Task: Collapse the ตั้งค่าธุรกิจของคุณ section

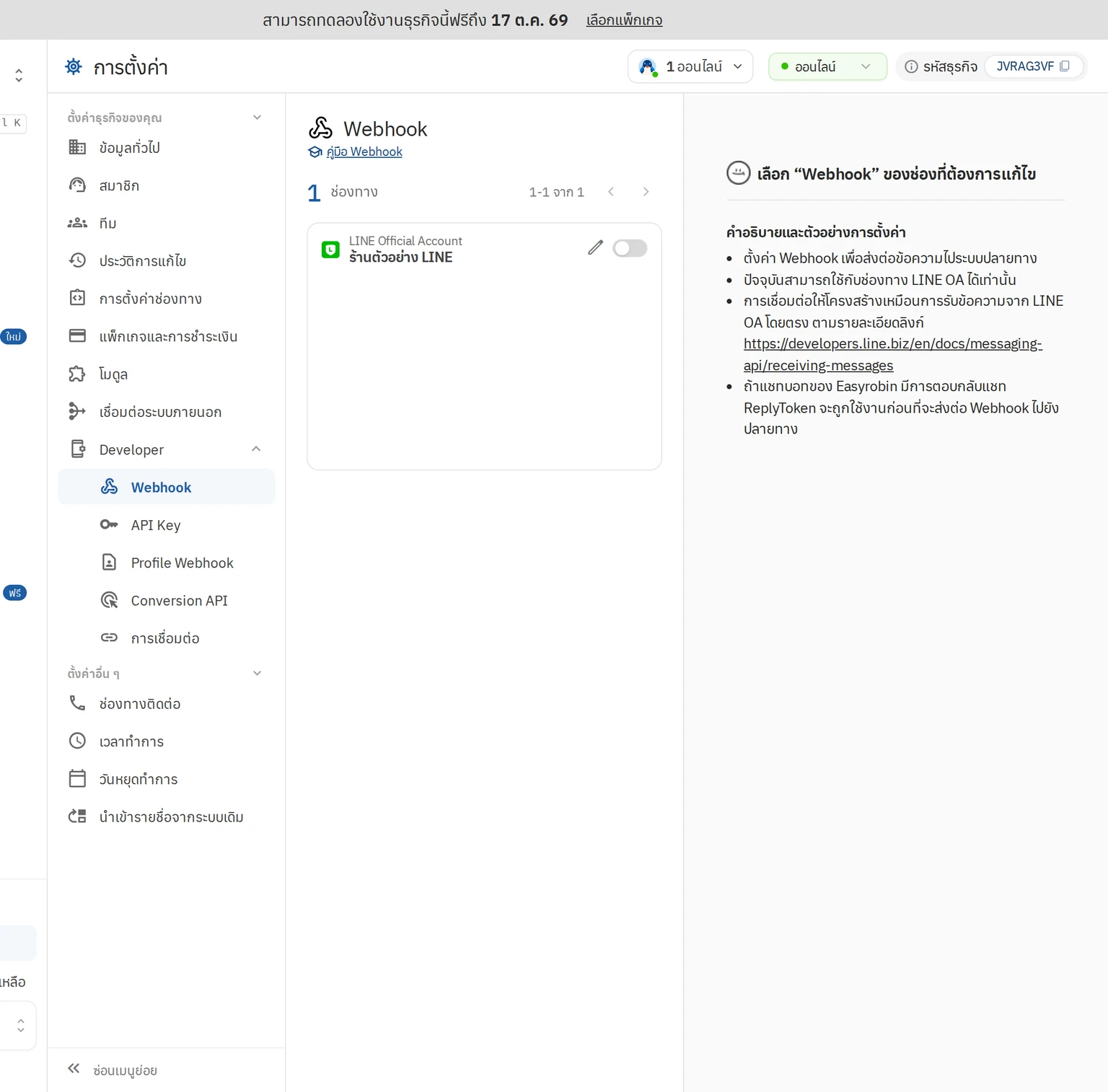Action: click(257, 118)
